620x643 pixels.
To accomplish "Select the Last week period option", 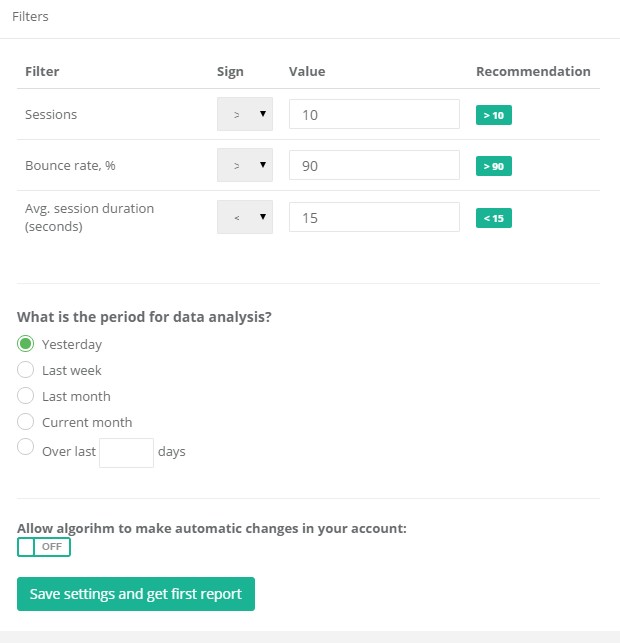I will 25,369.
